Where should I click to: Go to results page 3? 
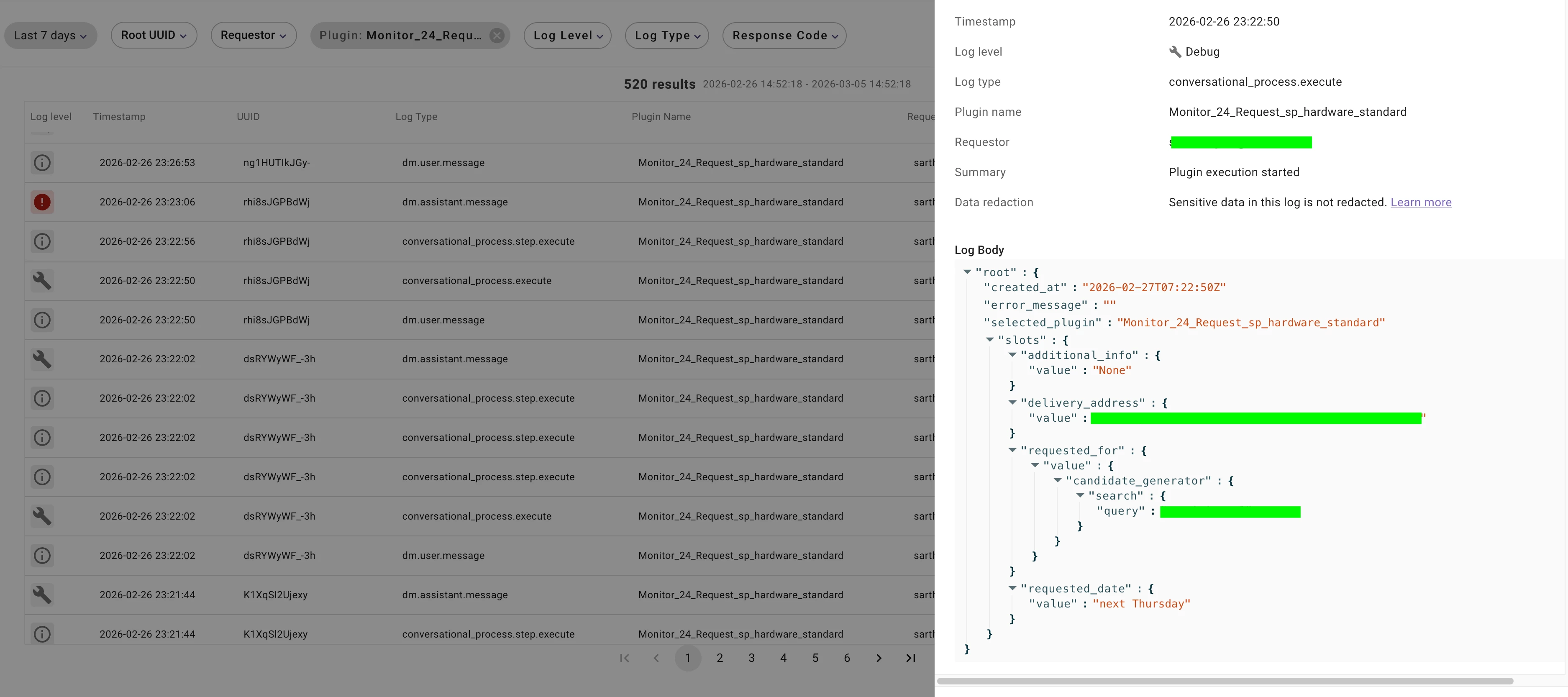(752, 658)
